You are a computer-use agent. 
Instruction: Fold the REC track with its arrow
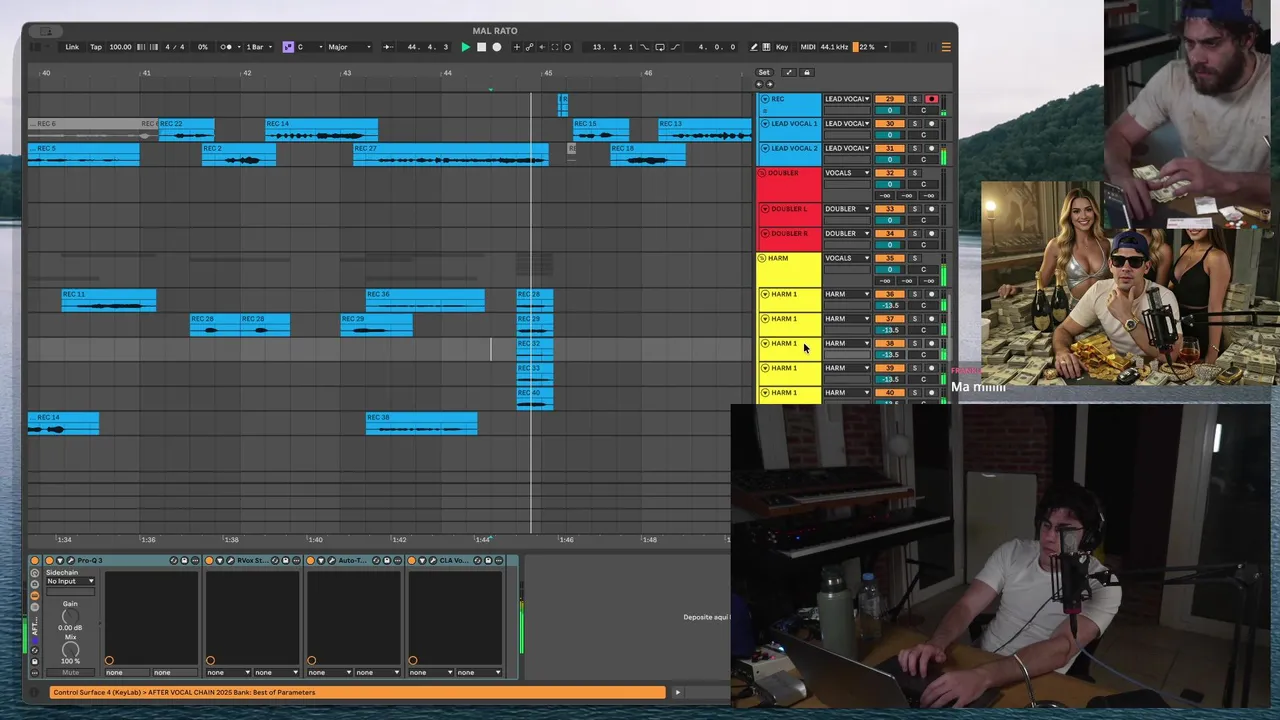click(x=765, y=99)
